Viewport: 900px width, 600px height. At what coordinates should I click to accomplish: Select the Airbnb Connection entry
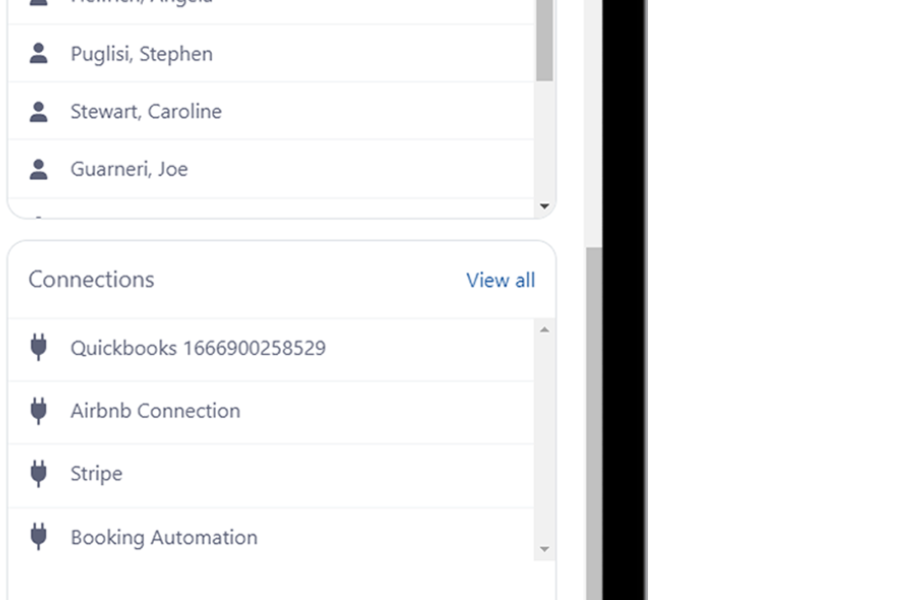pyautogui.click(x=155, y=411)
